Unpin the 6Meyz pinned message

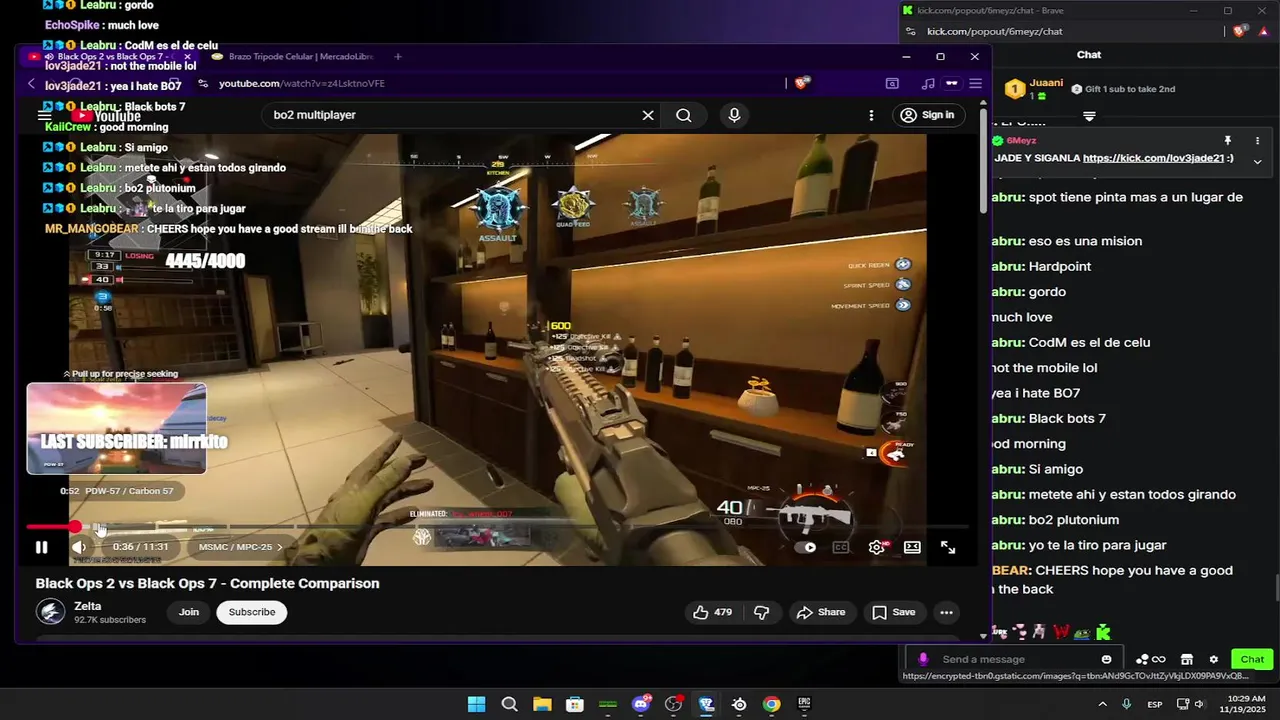(x=1228, y=141)
